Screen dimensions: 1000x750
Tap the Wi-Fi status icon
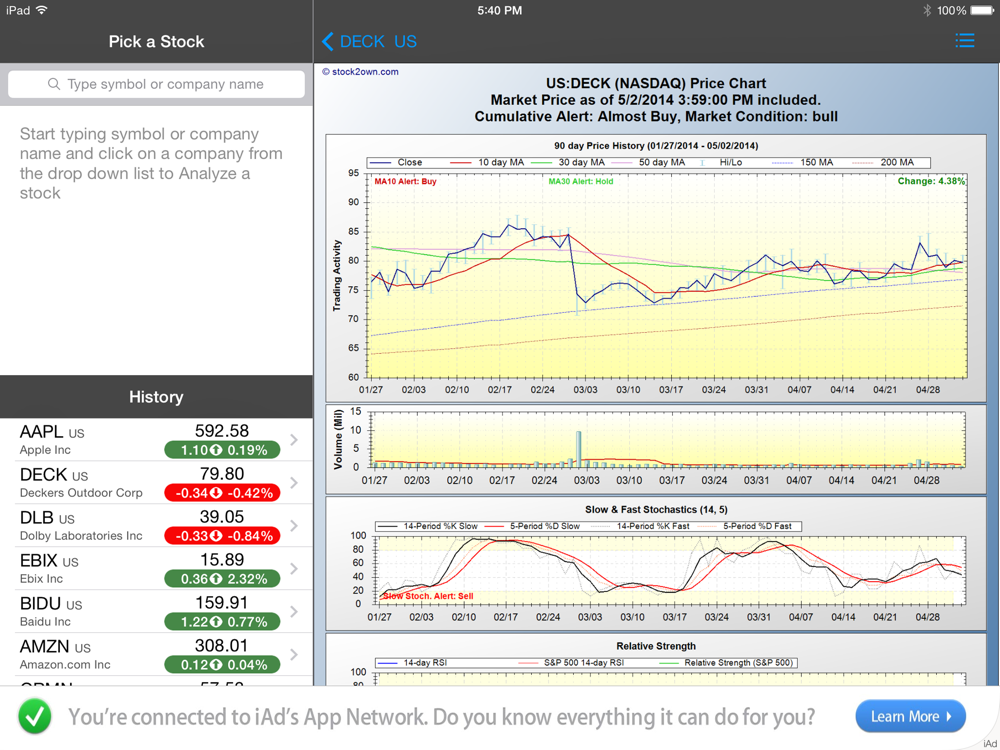tap(42, 10)
